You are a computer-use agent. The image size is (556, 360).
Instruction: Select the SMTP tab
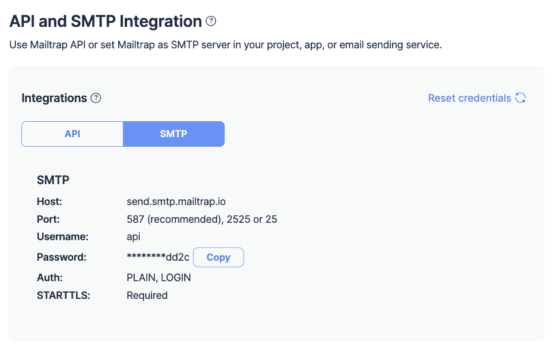[174, 134]
